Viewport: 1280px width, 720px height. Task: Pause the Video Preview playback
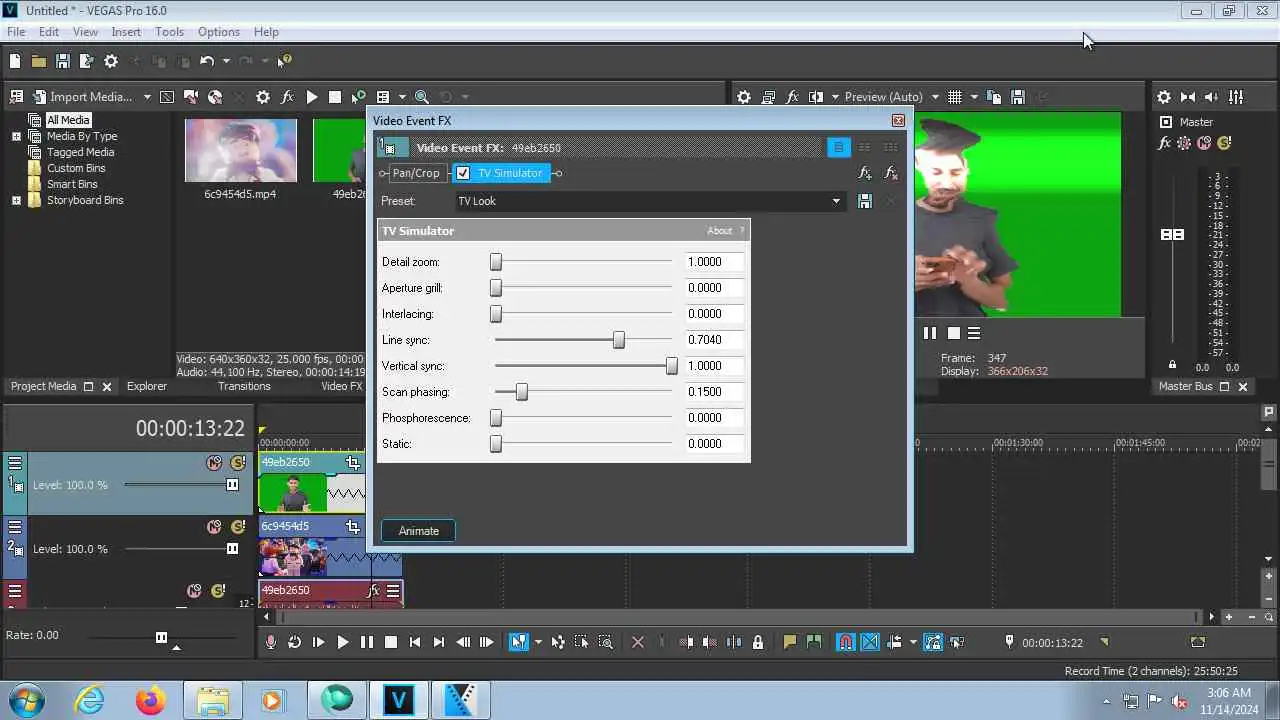(x=930, y=333)
